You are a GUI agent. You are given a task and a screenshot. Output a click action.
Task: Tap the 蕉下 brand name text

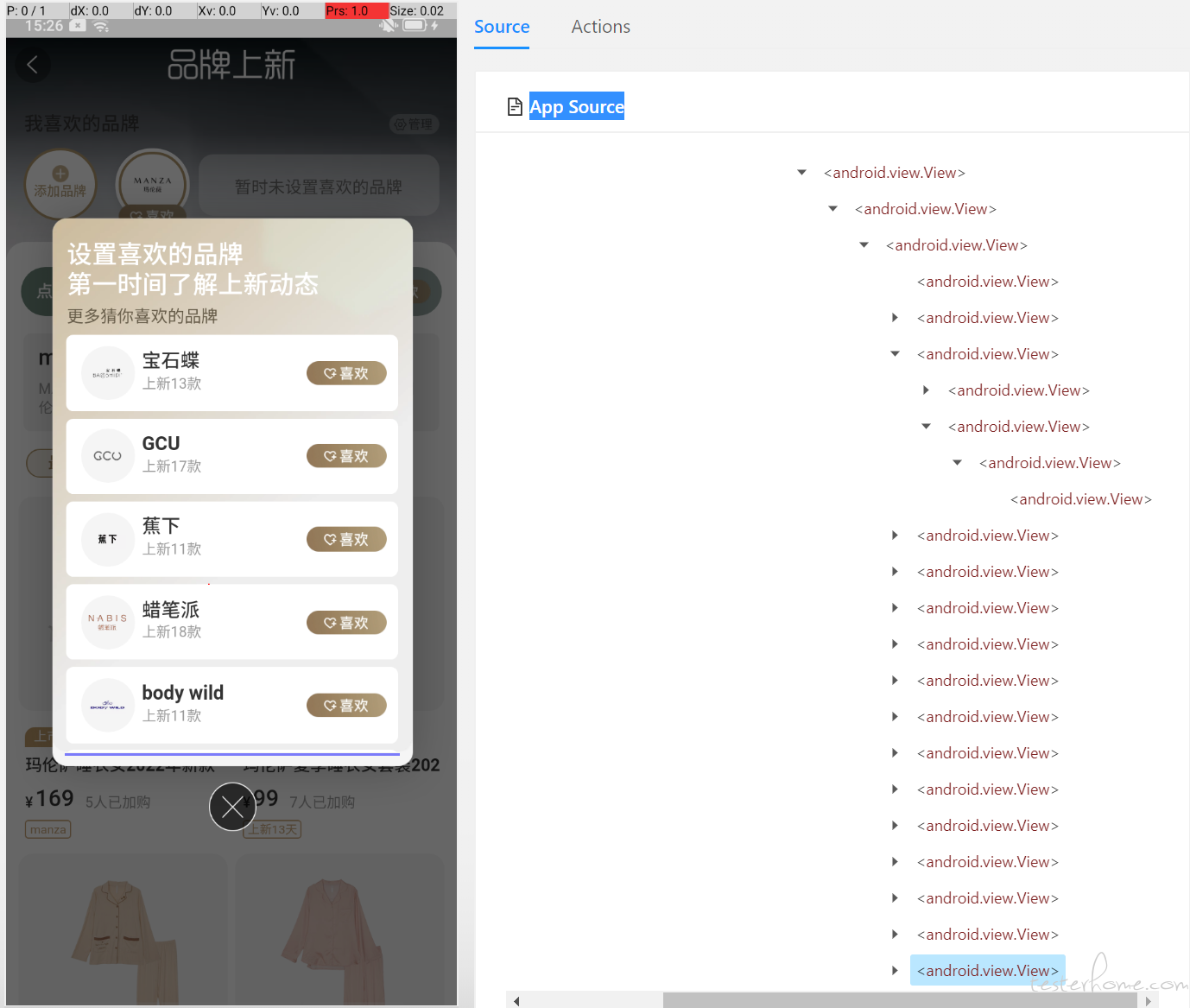(x=161, y=526)
